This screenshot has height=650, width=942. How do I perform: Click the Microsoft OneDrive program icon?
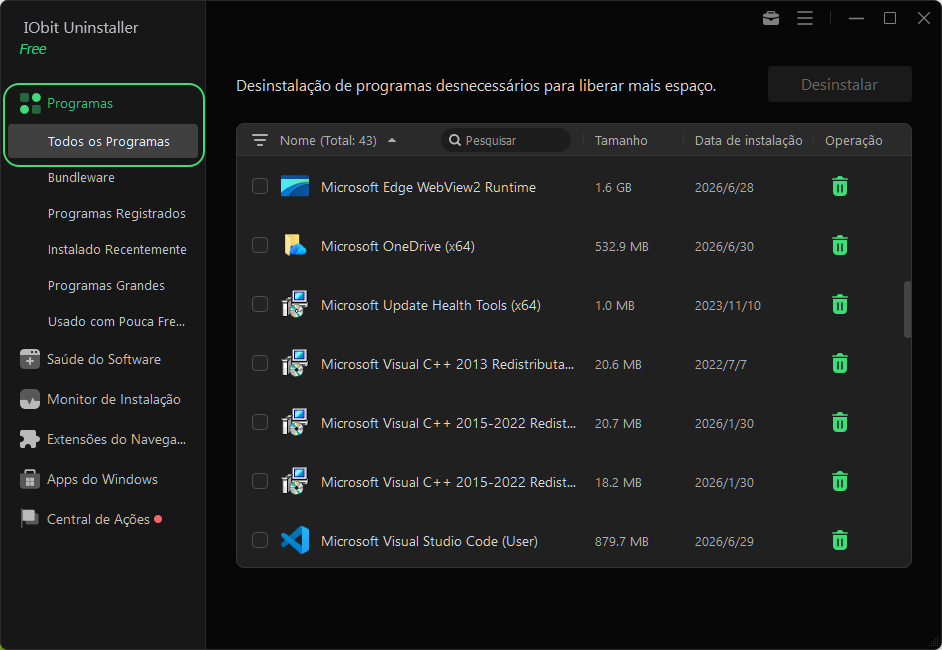click(295, 246)
